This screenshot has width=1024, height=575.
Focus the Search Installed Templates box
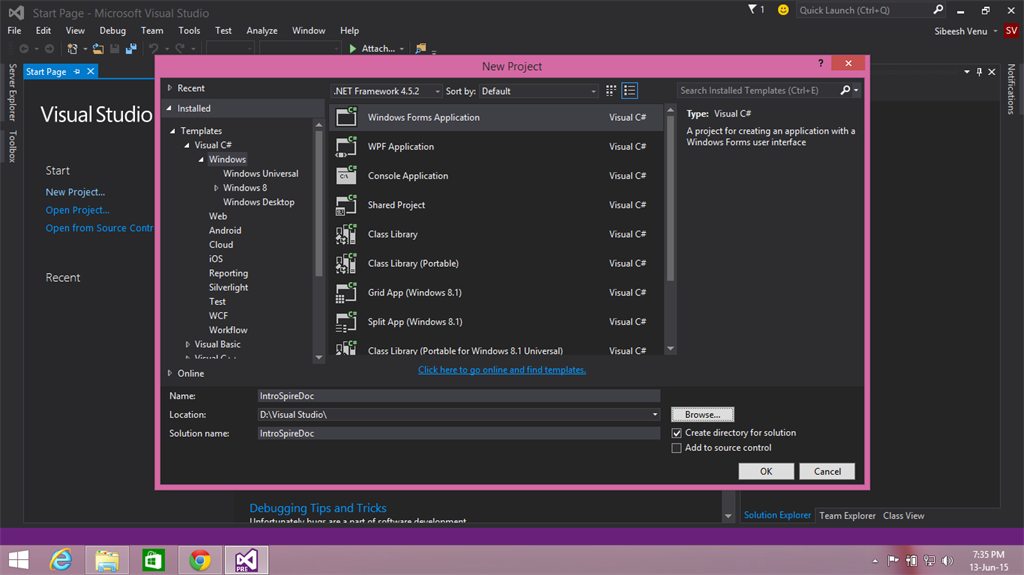pos(758,90)
